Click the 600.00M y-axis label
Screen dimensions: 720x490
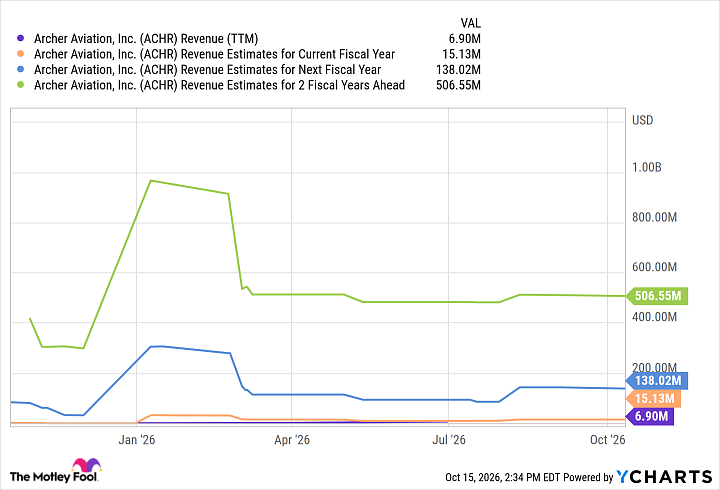[x=654, y=267]
